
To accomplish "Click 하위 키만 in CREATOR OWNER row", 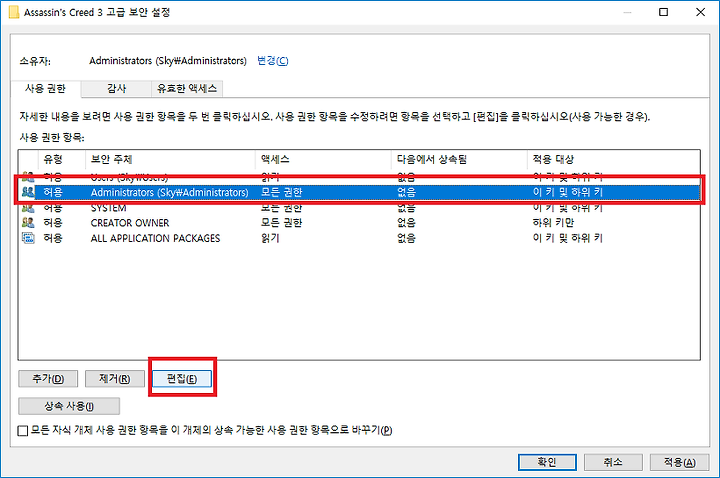I will click(x=553, y=223).
